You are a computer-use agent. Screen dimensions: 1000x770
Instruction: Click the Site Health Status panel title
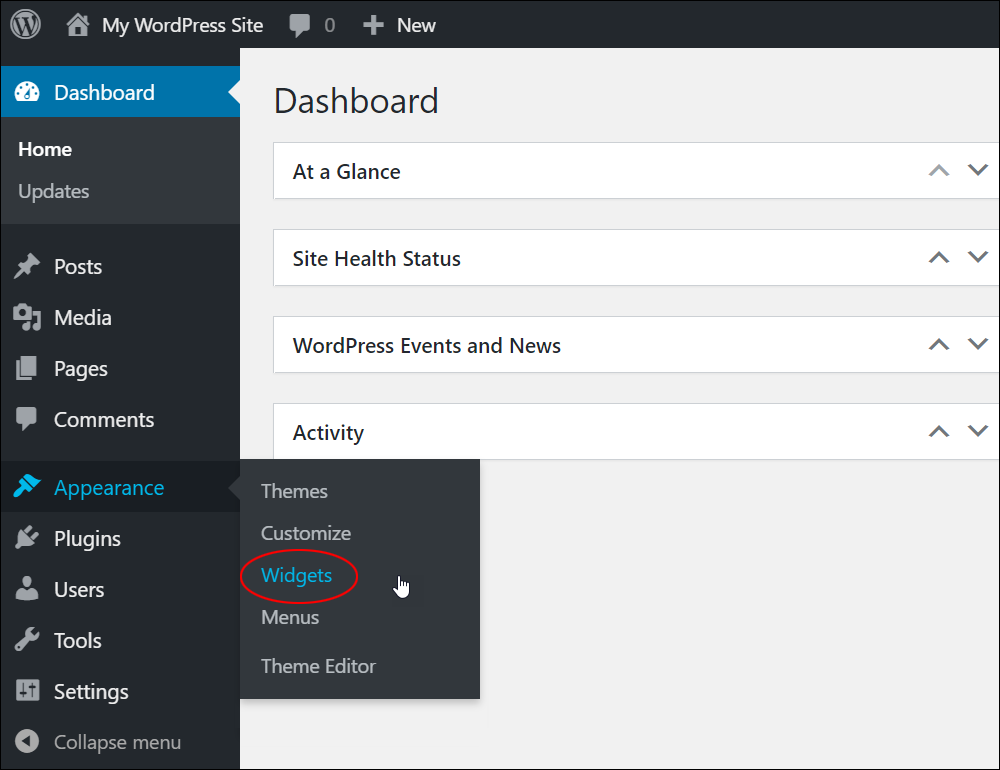point(376,258)
